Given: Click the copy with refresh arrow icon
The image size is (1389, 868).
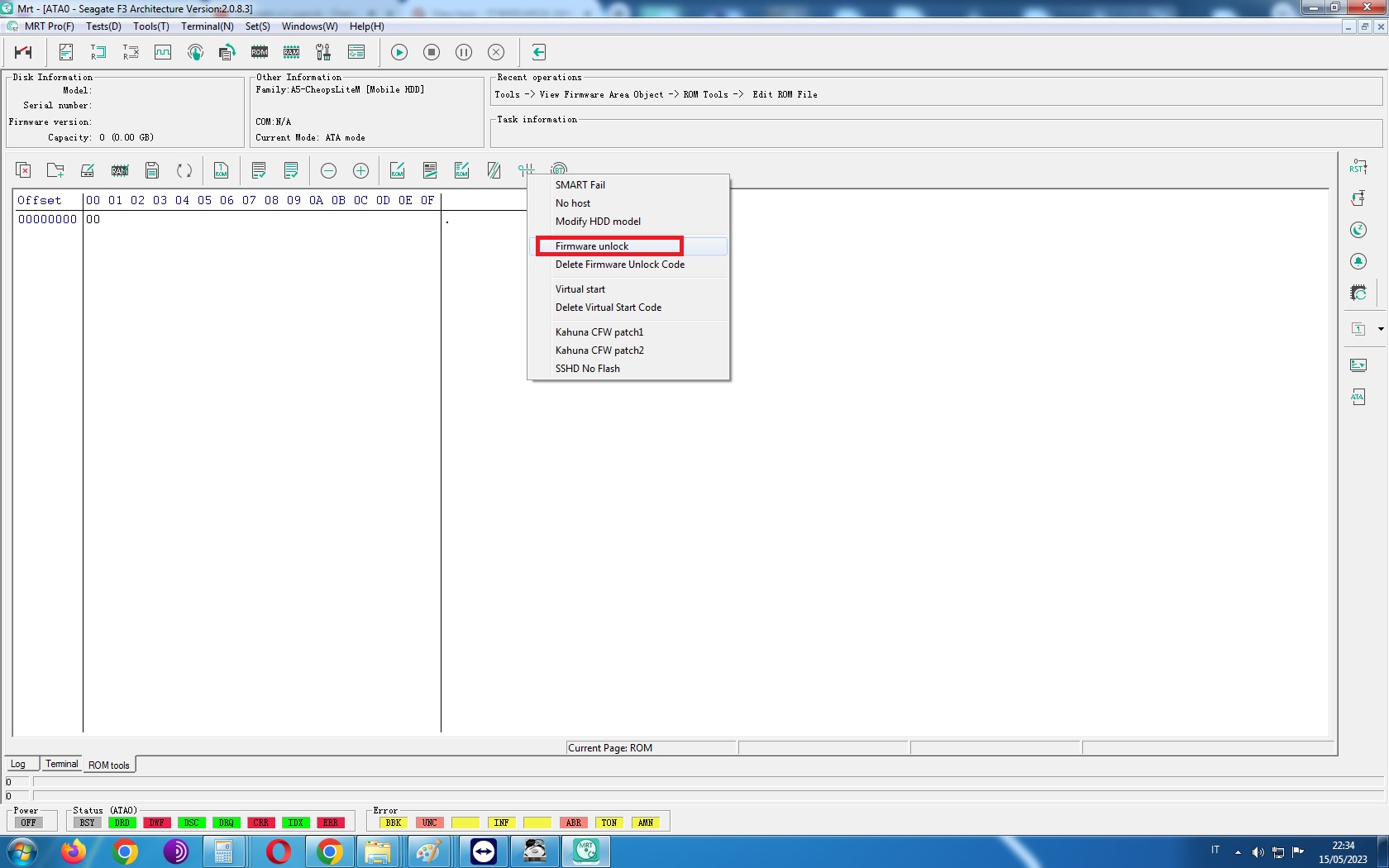Looking at the screenshot, I should (227, 52).
